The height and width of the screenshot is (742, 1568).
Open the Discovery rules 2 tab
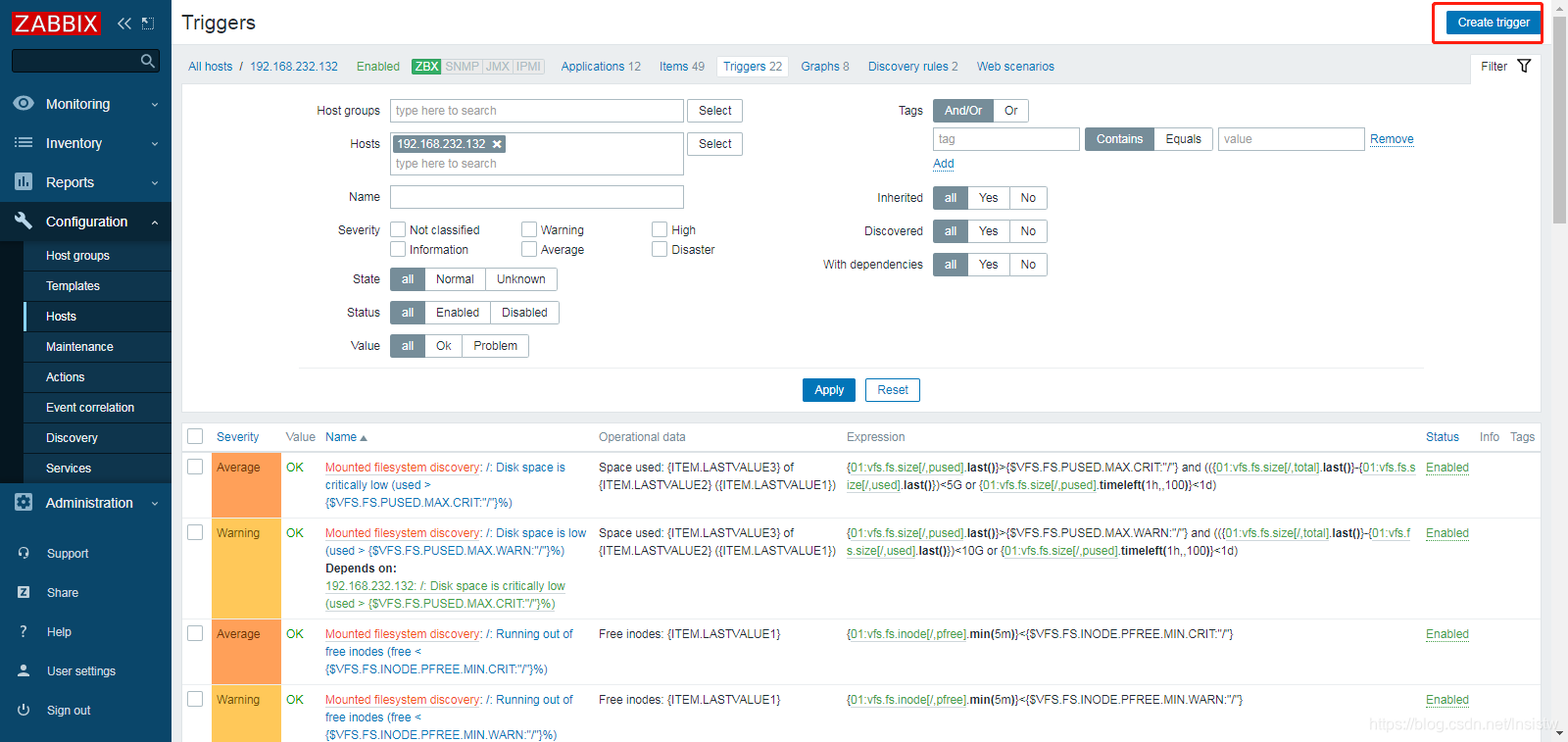pos(913,67)
